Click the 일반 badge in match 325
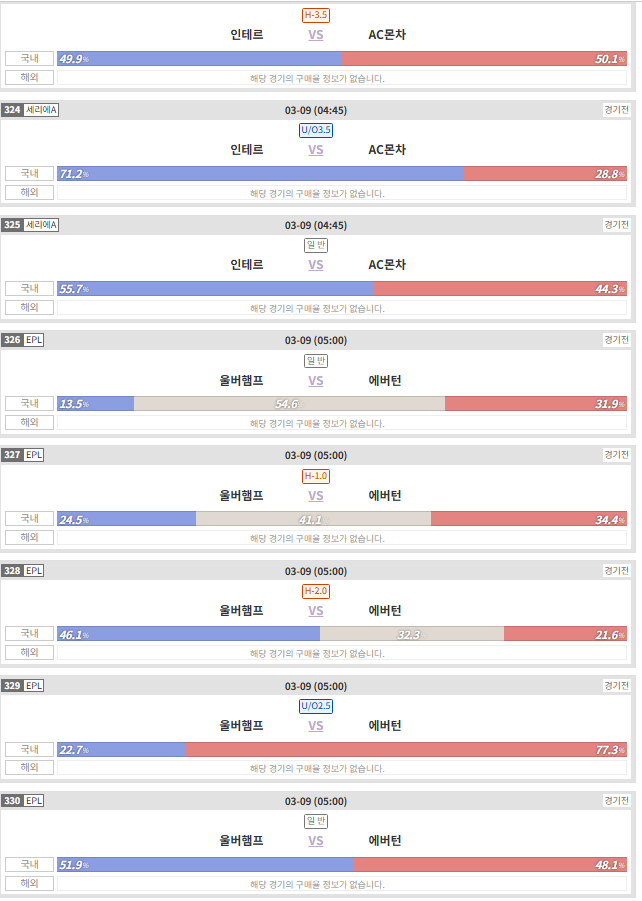 pos(316,245)
